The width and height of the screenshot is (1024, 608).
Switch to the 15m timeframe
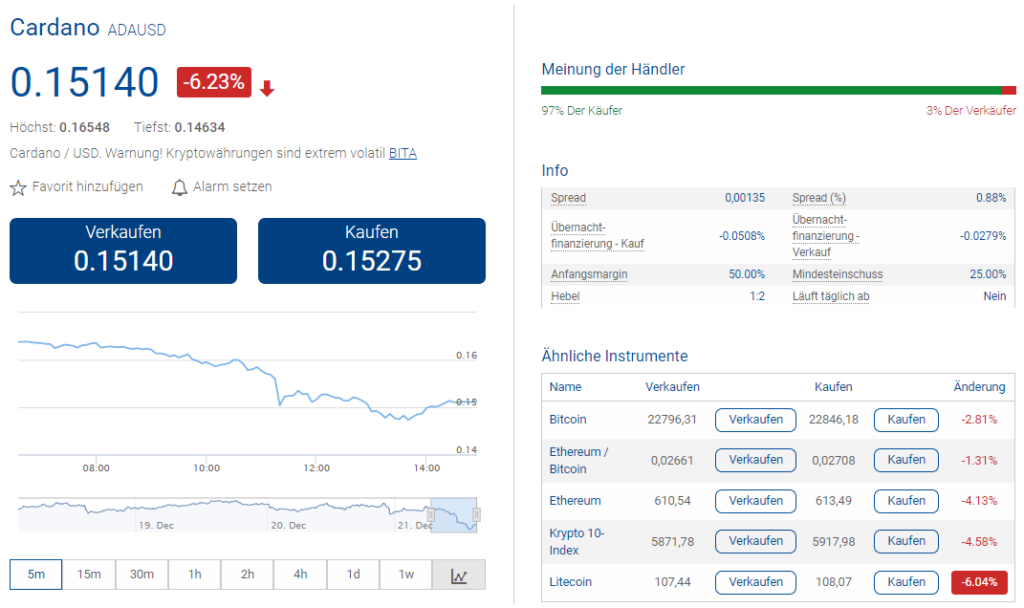(x=89, y=575)
